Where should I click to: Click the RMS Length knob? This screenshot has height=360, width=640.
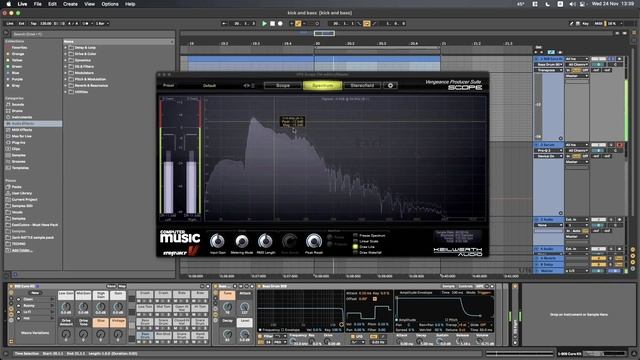pyautogui.click(x=265, y=241)
